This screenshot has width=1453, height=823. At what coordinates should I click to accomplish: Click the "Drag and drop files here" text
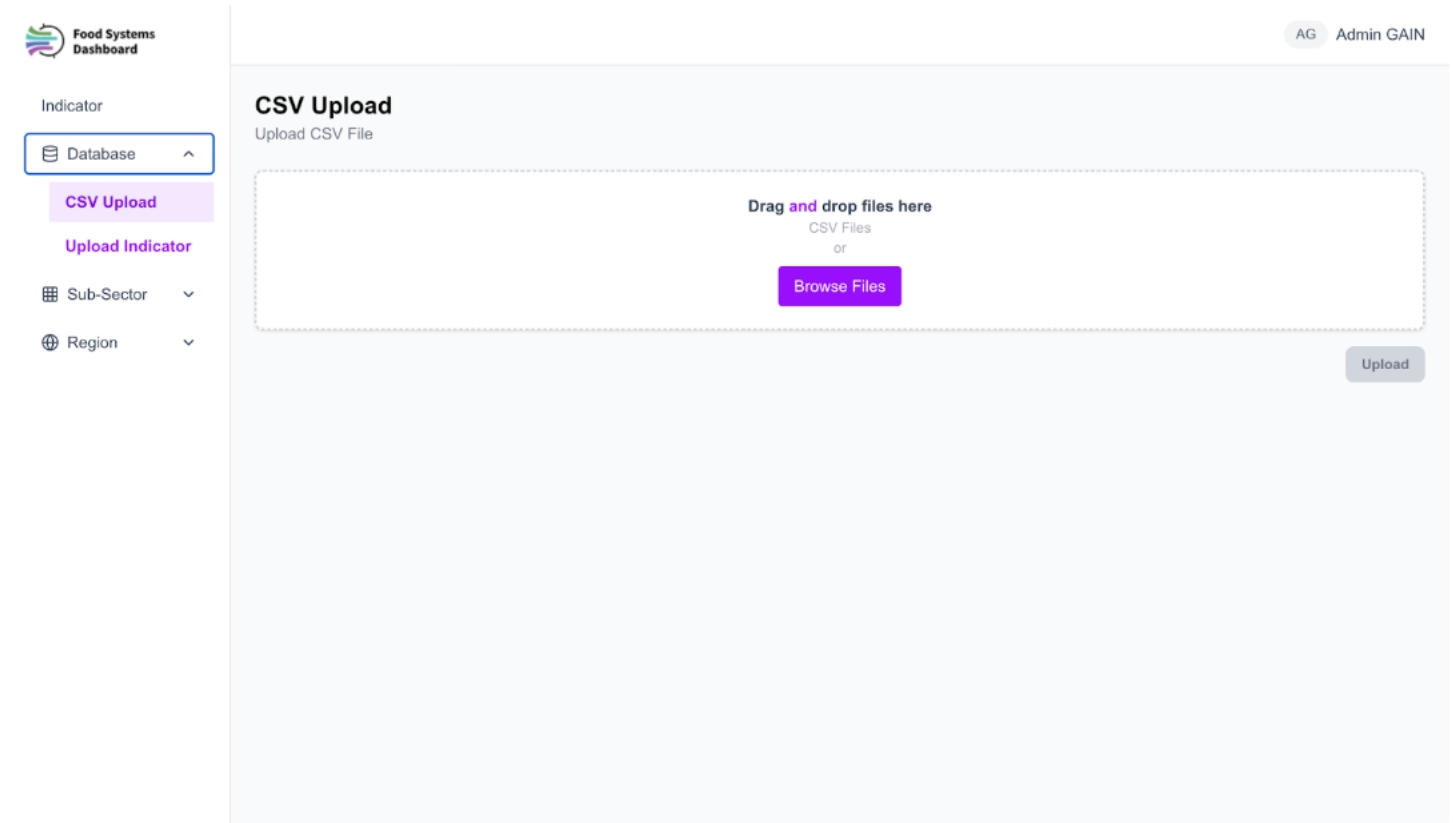[839, 206]
